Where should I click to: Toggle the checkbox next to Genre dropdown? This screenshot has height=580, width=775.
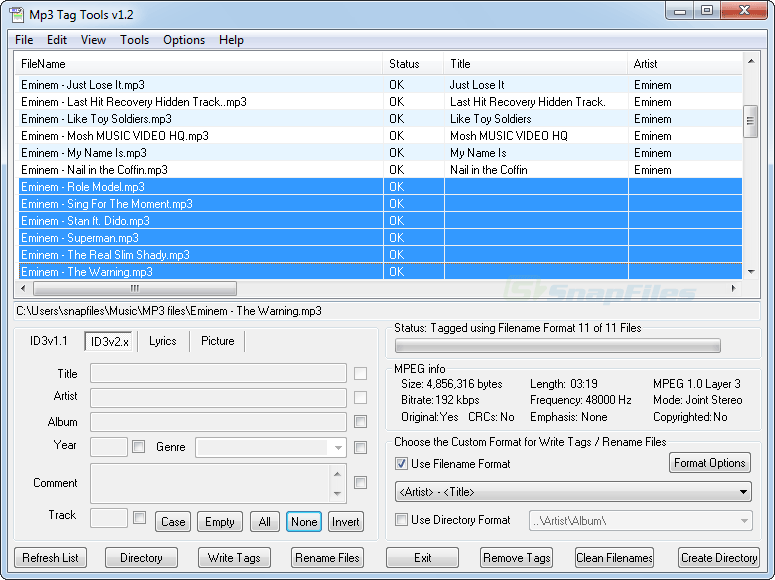click(x=360, y=447)
